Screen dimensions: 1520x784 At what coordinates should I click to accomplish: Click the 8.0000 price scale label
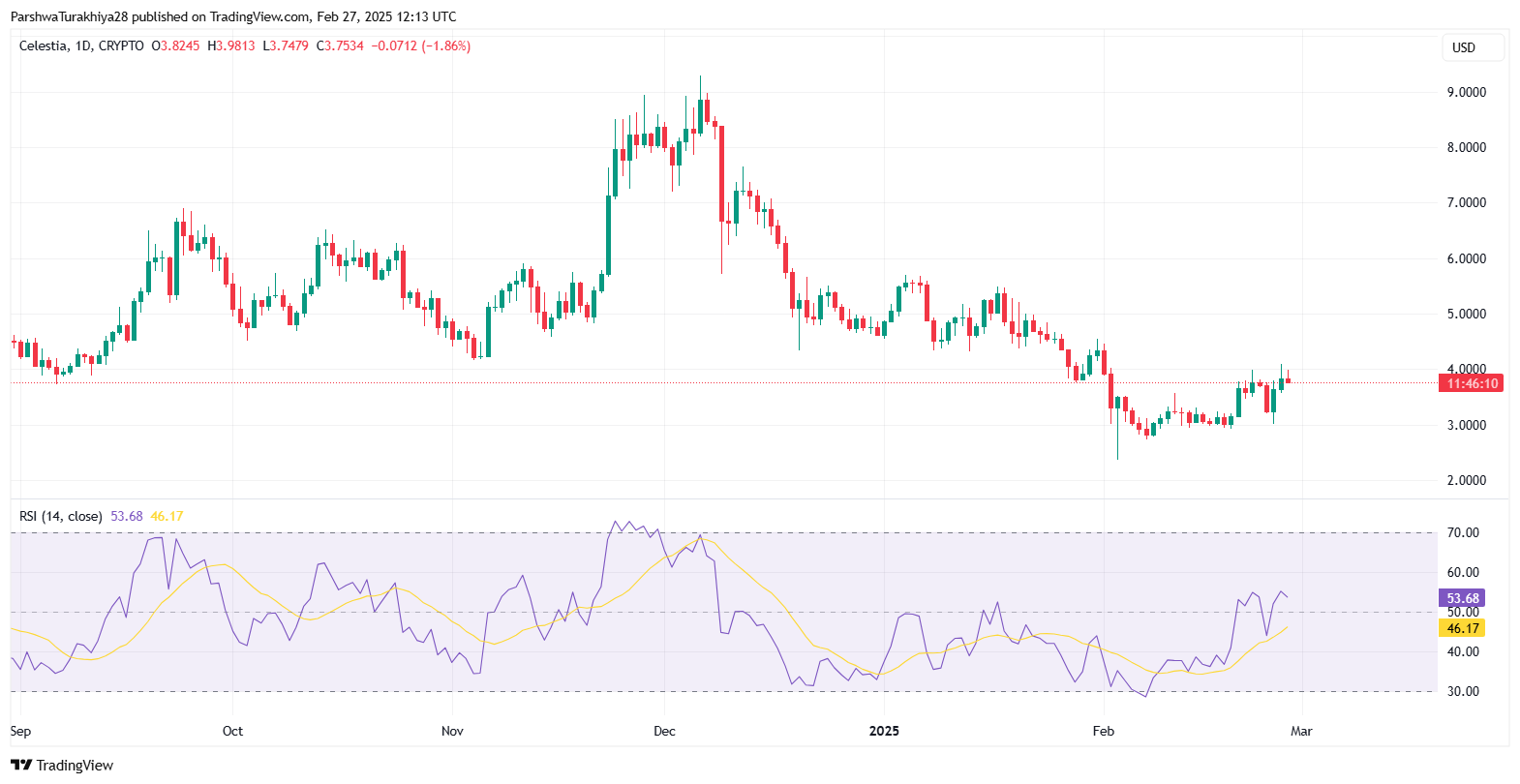coord(1467,147)
